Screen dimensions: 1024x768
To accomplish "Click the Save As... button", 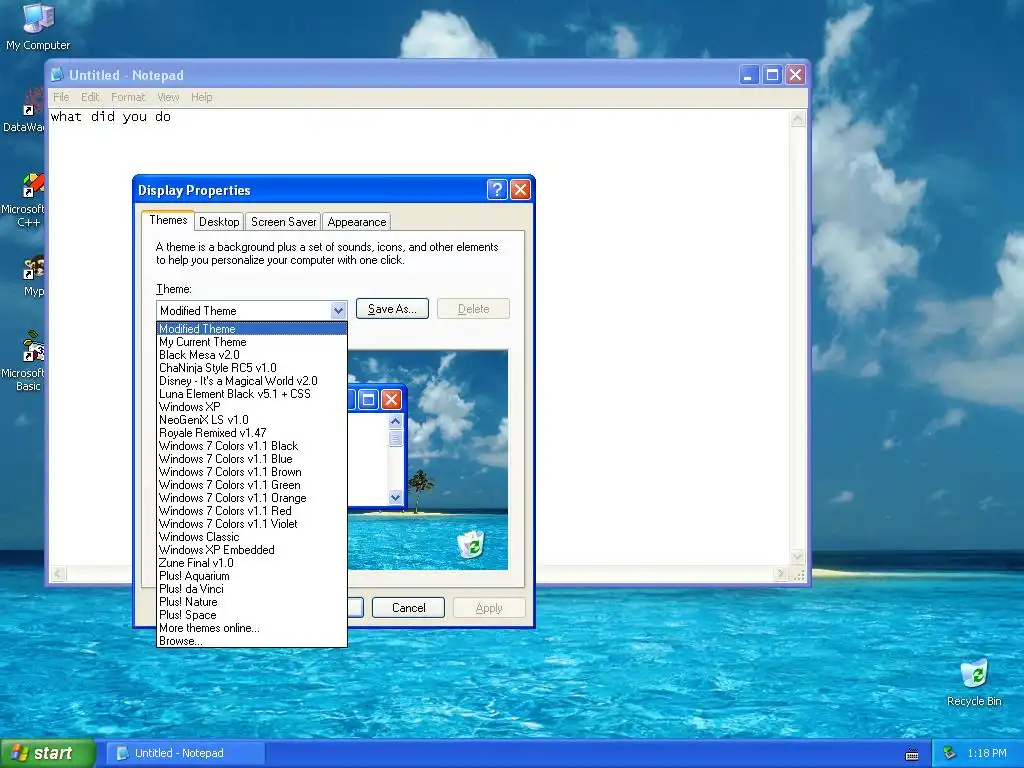I will coord(392,309).
